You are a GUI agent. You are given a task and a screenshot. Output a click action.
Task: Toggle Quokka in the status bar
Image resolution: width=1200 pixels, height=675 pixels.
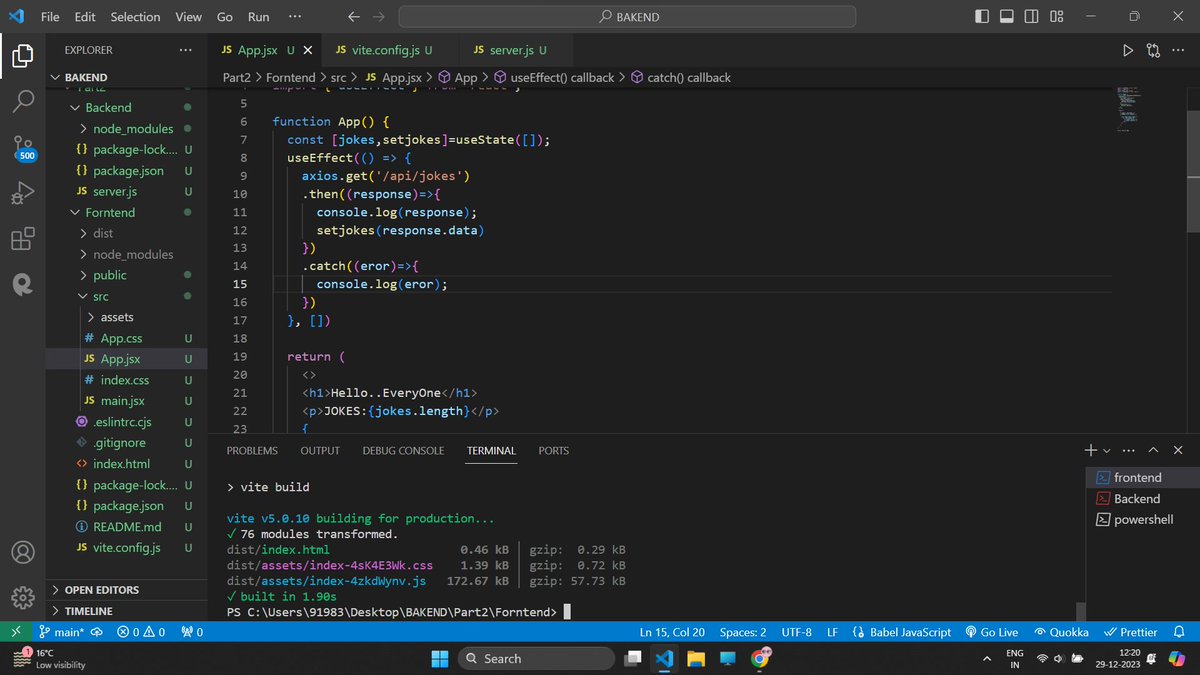tap(1061, 632)
